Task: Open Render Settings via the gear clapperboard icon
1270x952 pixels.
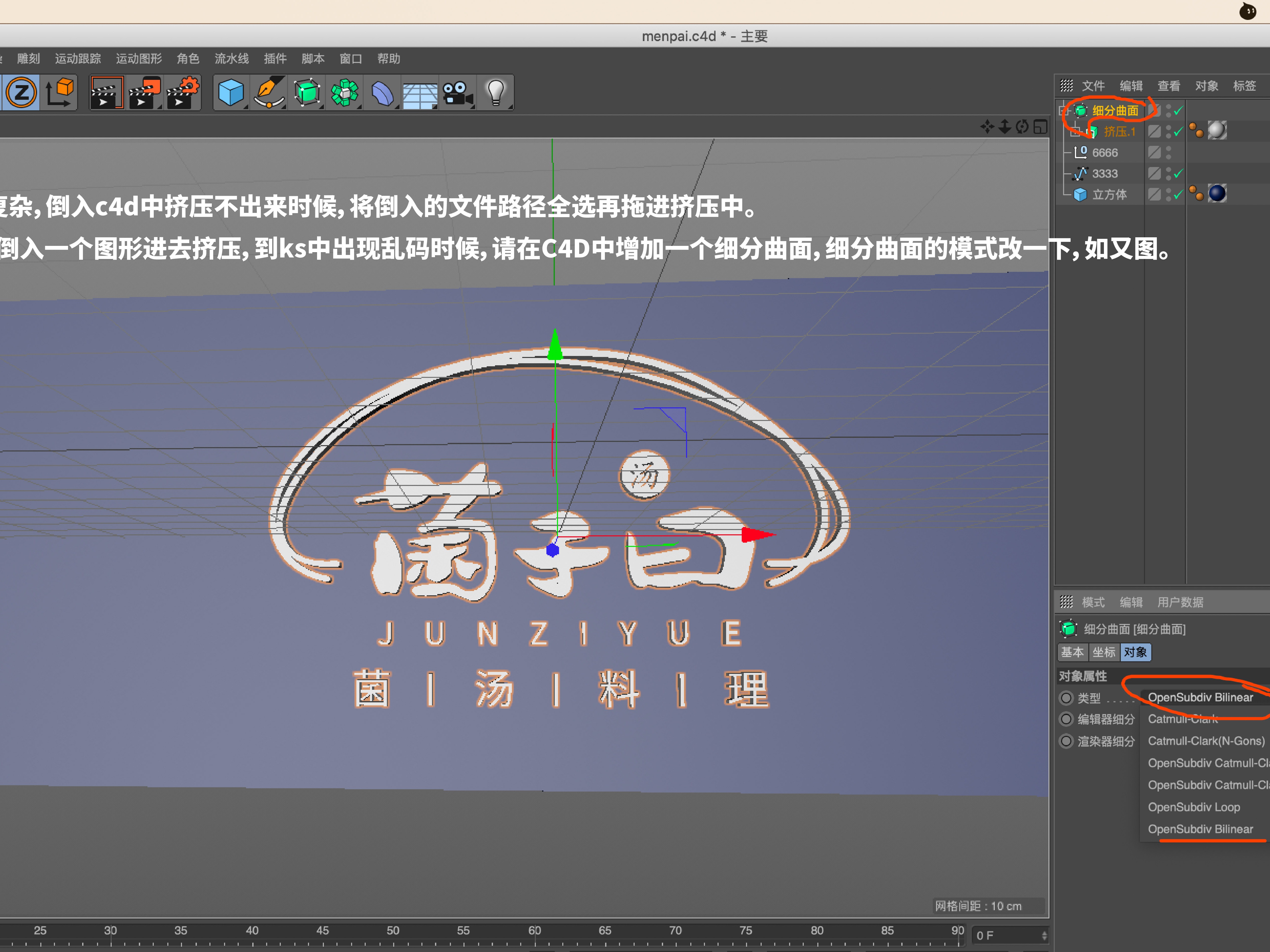Action: [x=182, y=92]
